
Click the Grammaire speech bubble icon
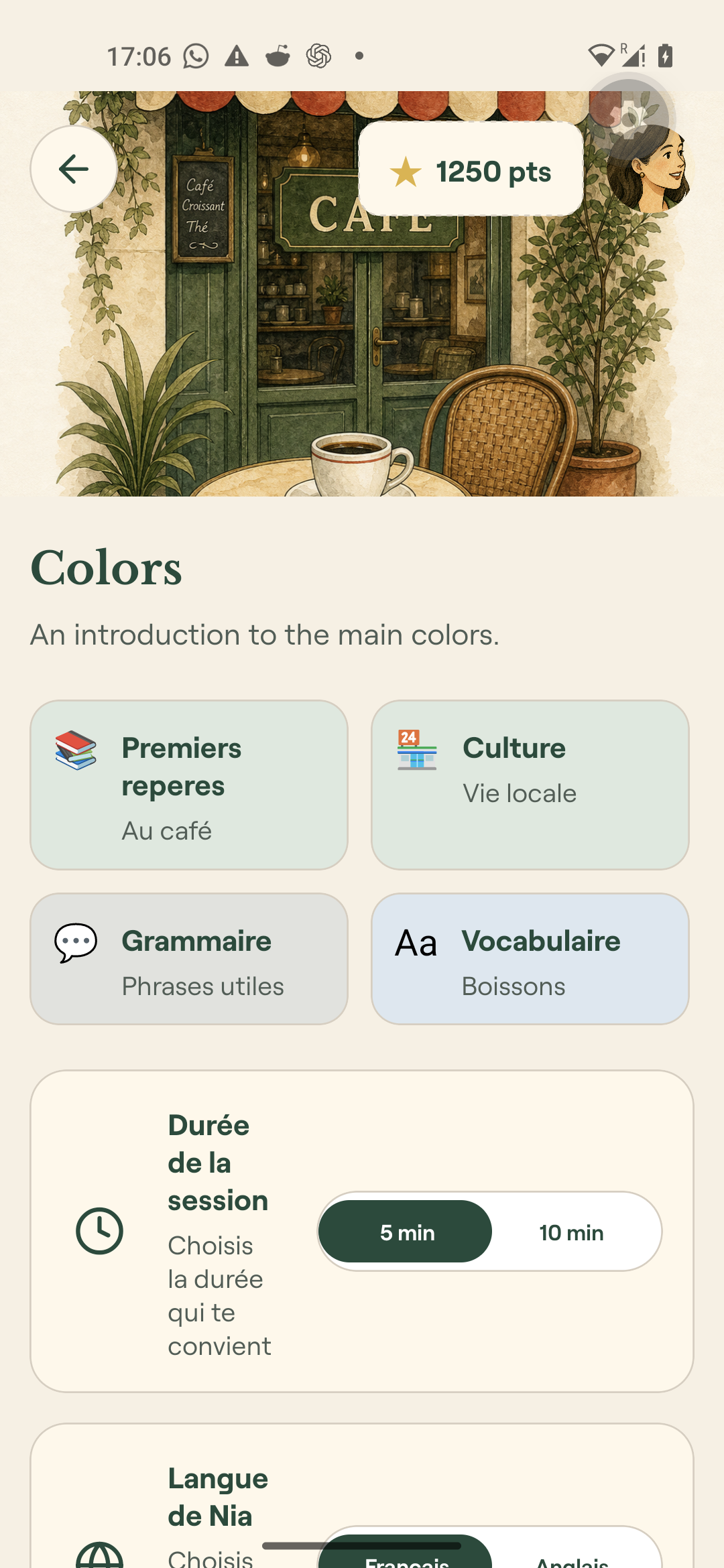pos(76,943)
